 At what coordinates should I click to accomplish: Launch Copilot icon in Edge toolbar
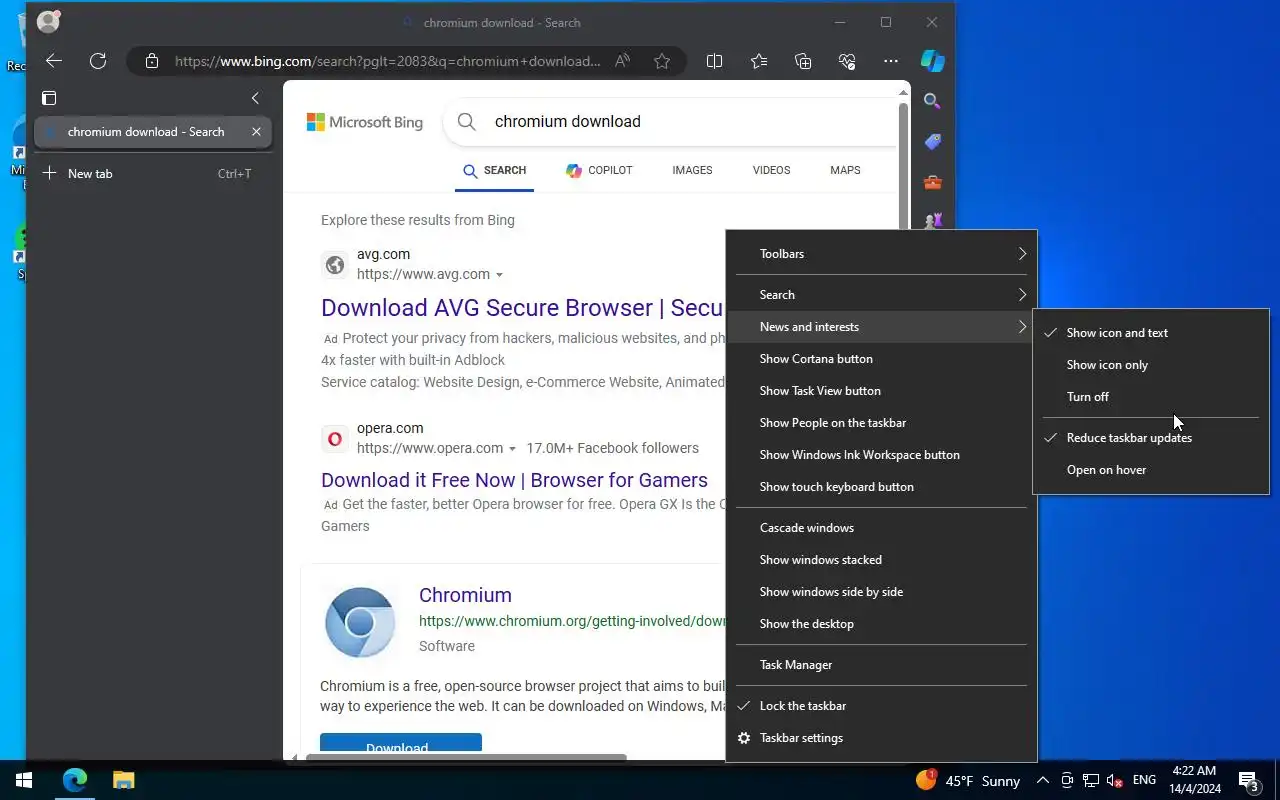pyautogui.click(x=933, y=61)
